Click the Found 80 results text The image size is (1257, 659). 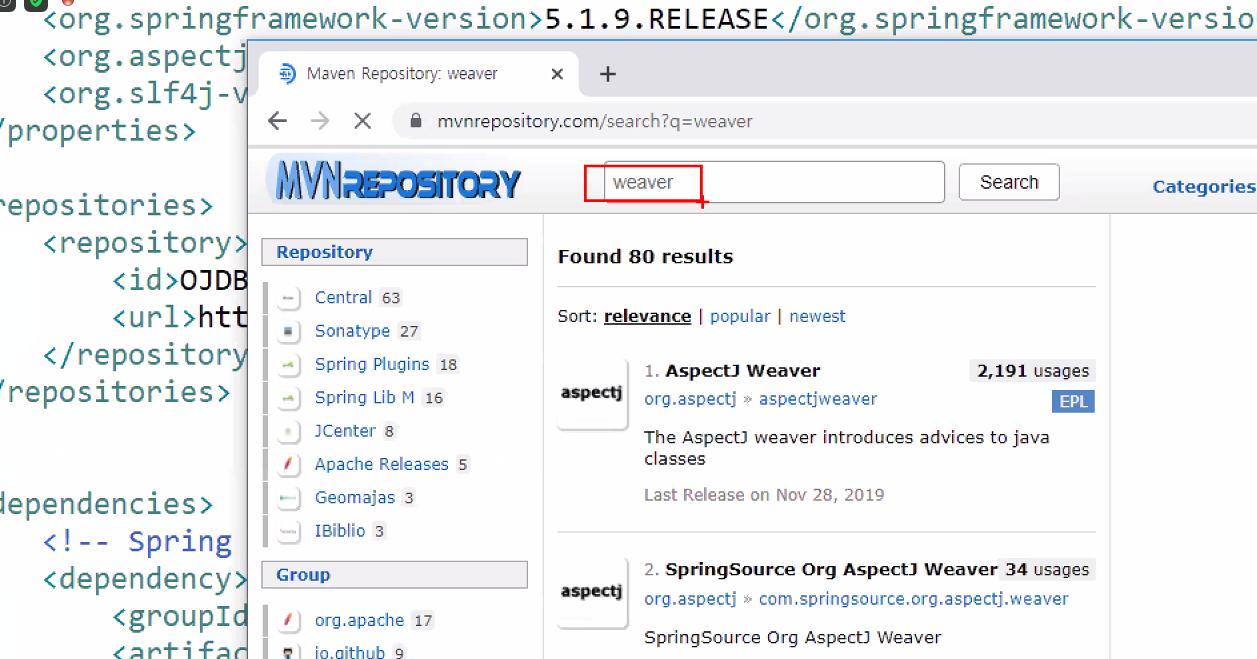645,257
